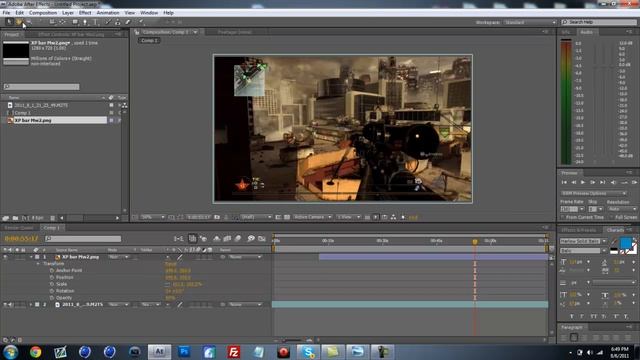Toggle video eye for layer 2 footage
Image resolution: width=640 pixels, height=360 pixels.
5,304
